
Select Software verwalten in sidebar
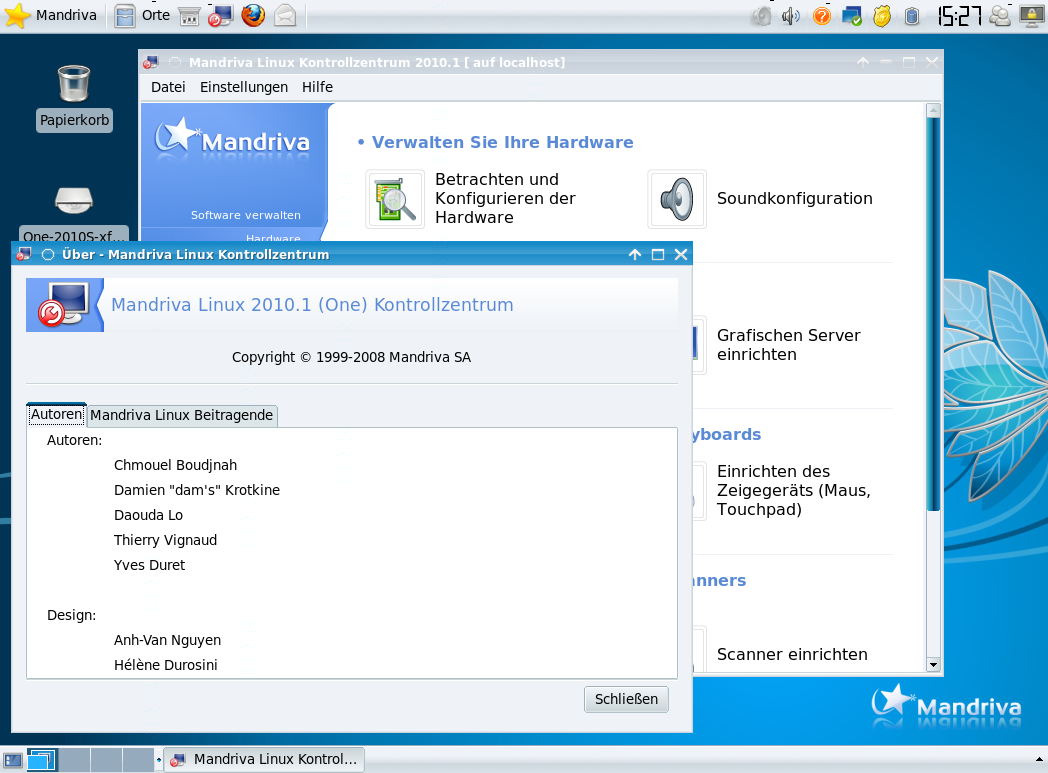(245, 215)
